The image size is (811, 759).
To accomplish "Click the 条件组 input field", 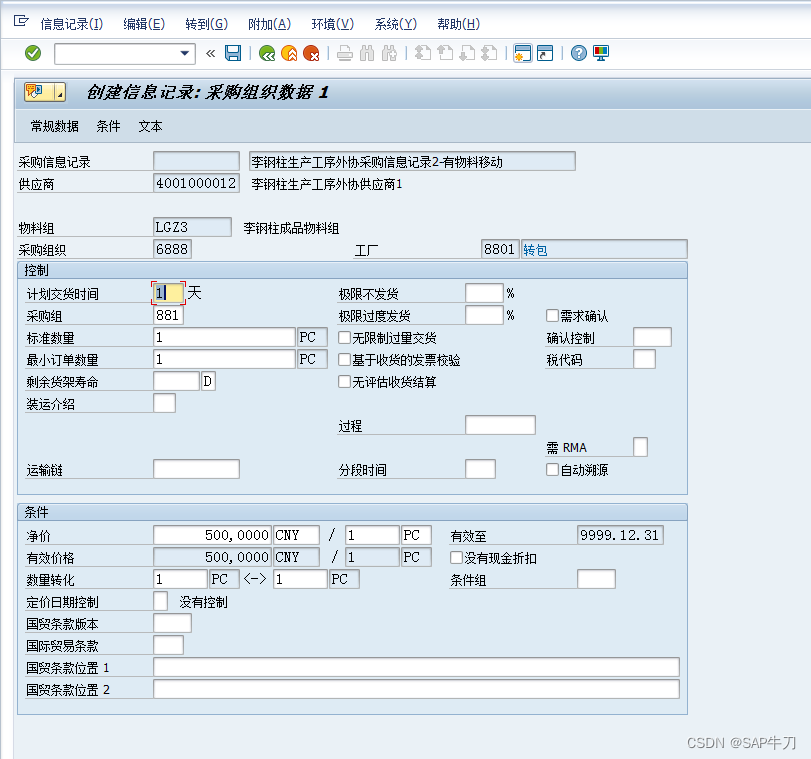I will tap(596, 579).
